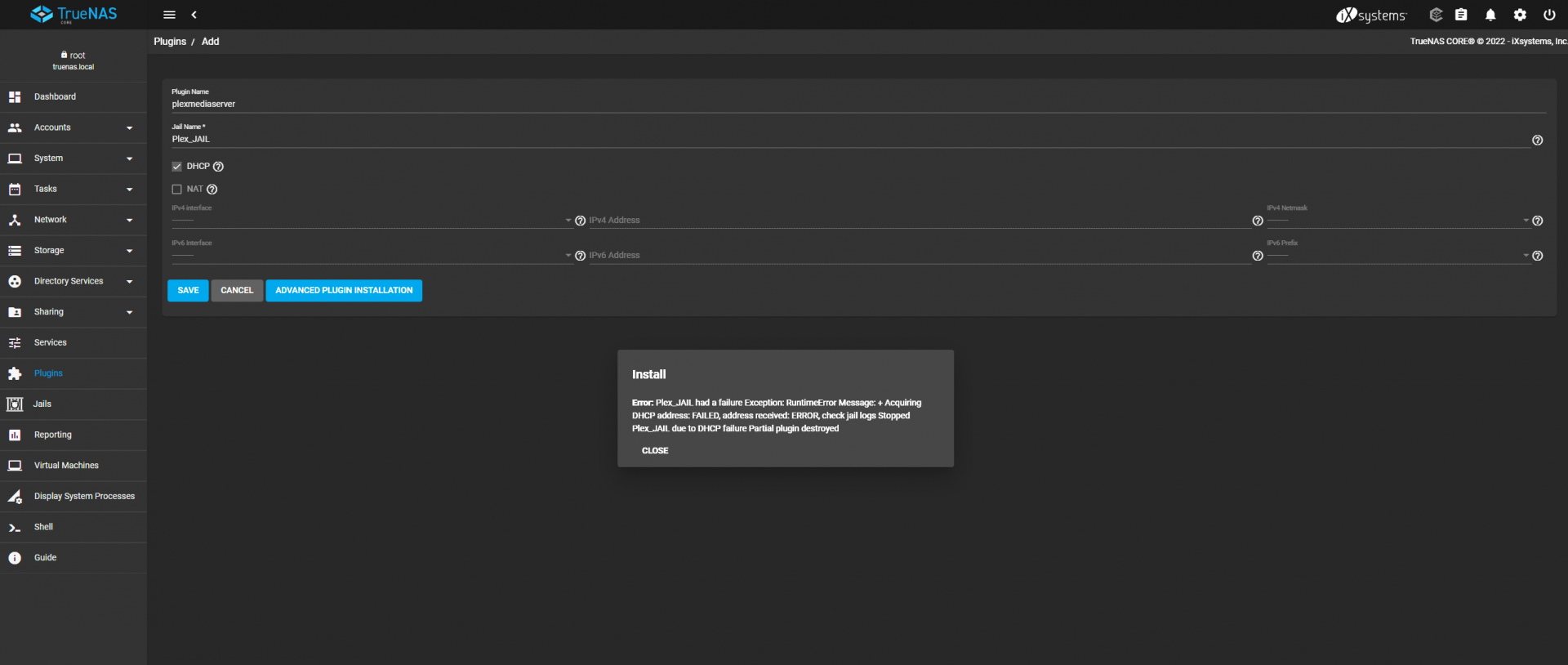Expand the Sharing menu arrow
1568x665 pixels.
coord(129,312)
